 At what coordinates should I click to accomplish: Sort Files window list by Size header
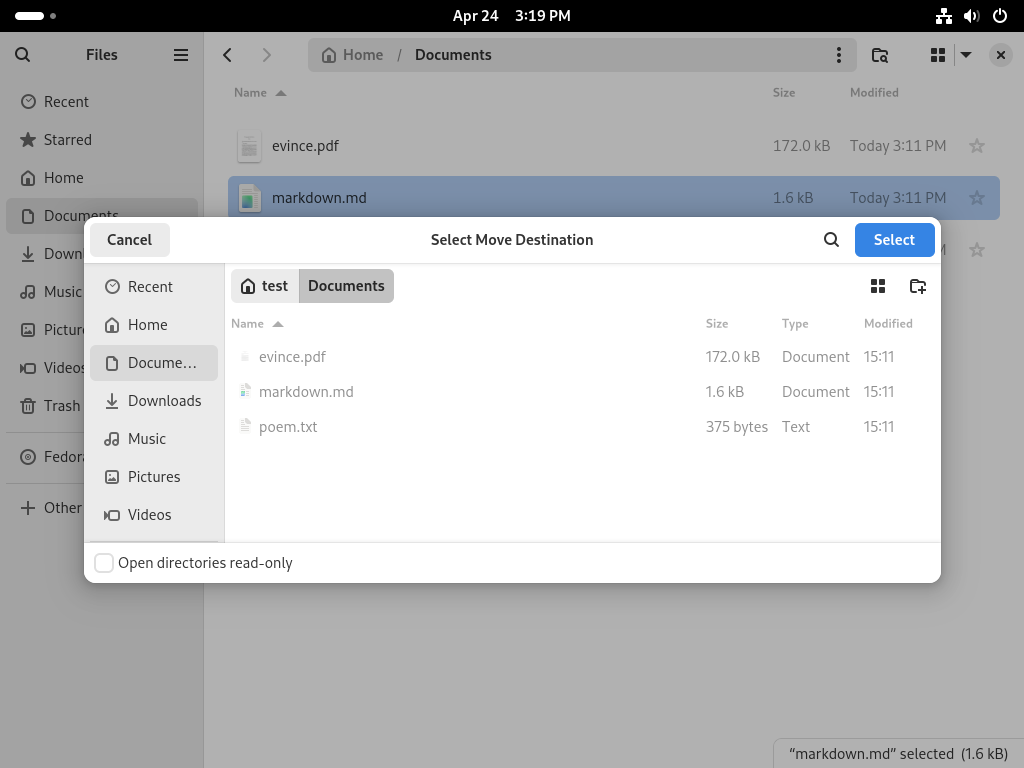[x=784, y=93]
